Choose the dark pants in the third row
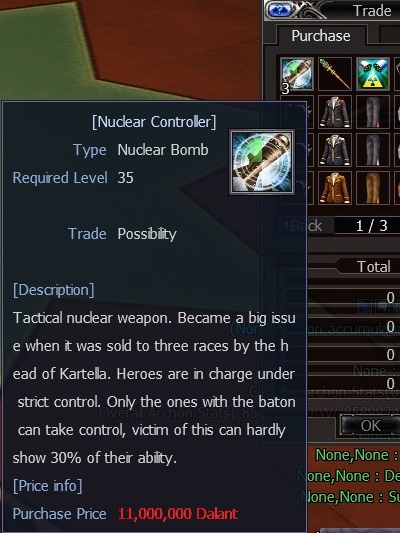 click(373, 150)
